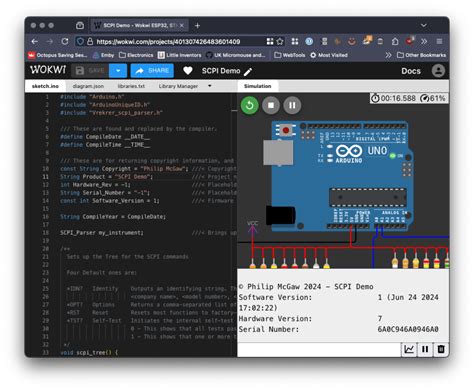Pause the serial monitor output
Image resolution: width=474 pixels, height=390 pixels.
[x=425, y=349]
